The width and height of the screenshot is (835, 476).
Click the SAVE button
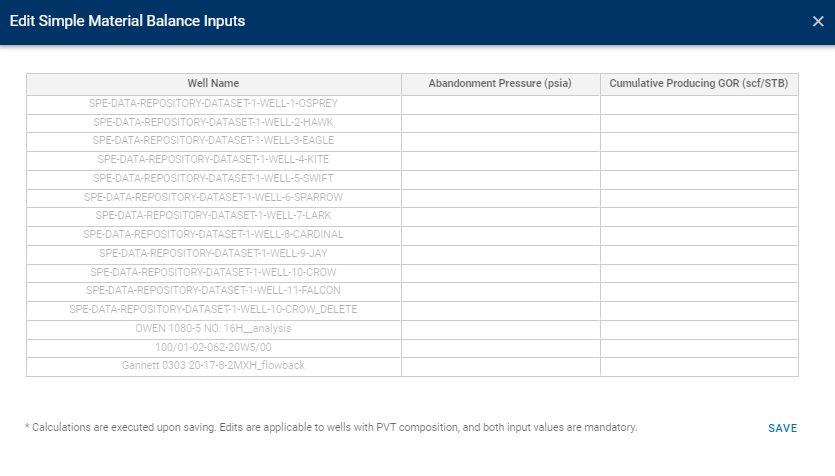point(782,428)
